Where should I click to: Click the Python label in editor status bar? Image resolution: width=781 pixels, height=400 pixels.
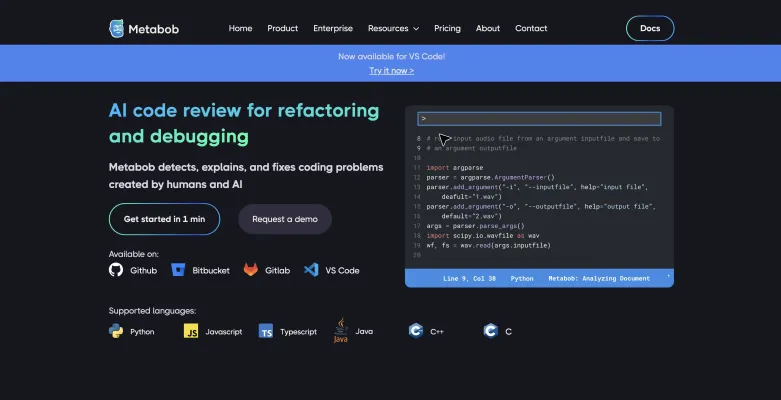[x=522, y=279]
